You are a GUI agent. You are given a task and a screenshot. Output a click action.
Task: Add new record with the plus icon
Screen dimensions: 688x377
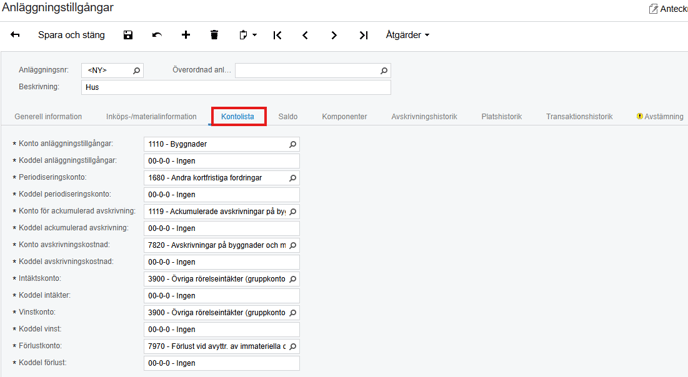tap(186, 35)
